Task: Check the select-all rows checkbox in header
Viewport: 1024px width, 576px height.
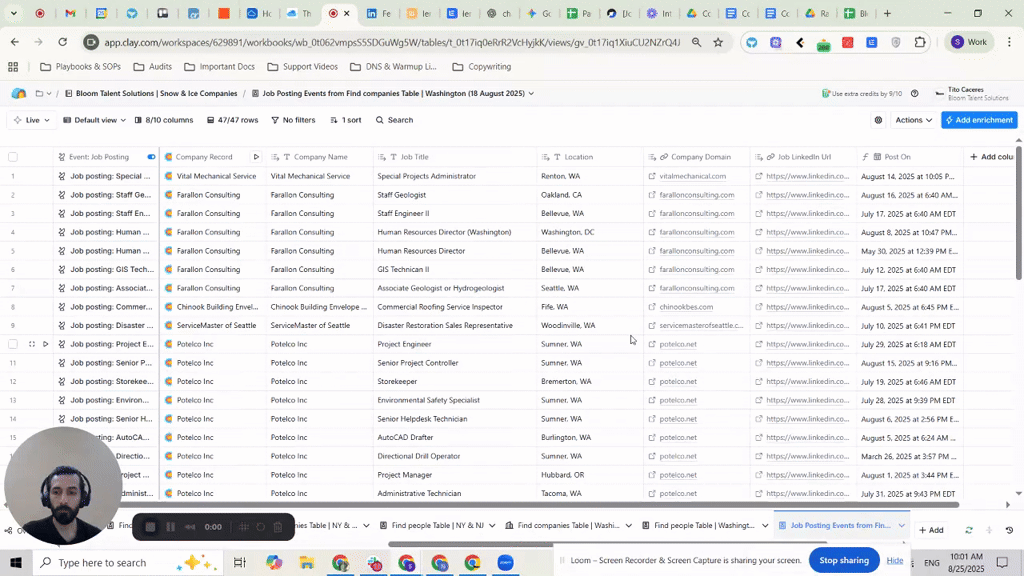Action: coord(13,157)
